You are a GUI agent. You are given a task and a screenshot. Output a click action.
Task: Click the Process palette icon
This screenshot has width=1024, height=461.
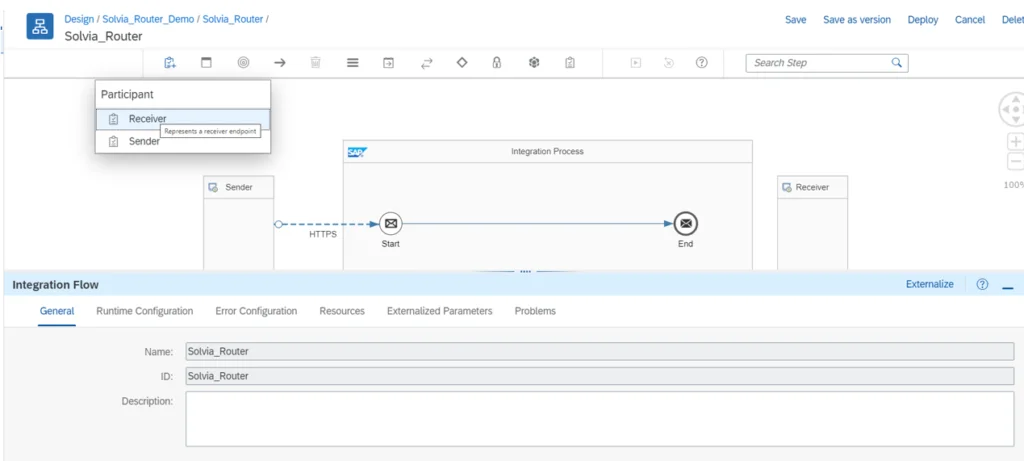[x=206, y=63]
